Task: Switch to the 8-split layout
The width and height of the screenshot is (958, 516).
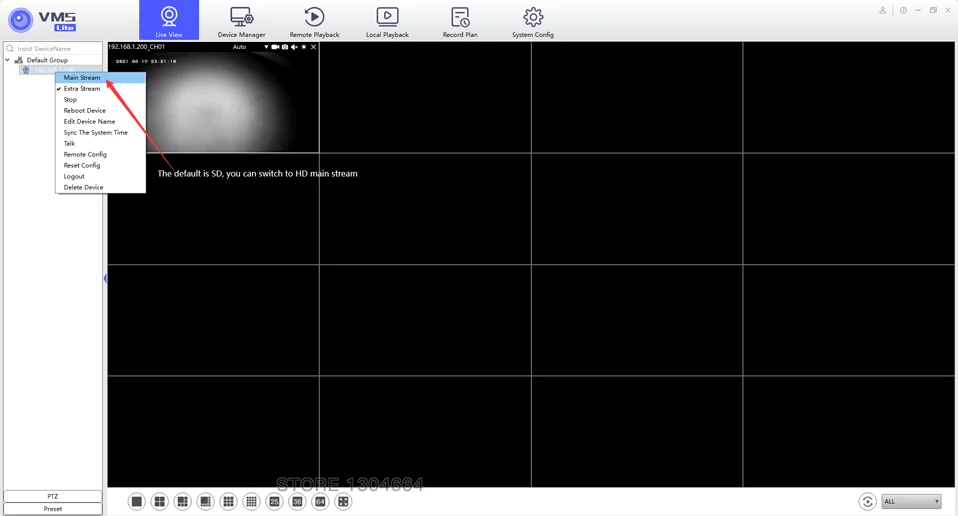Action: tap(205, 501)
